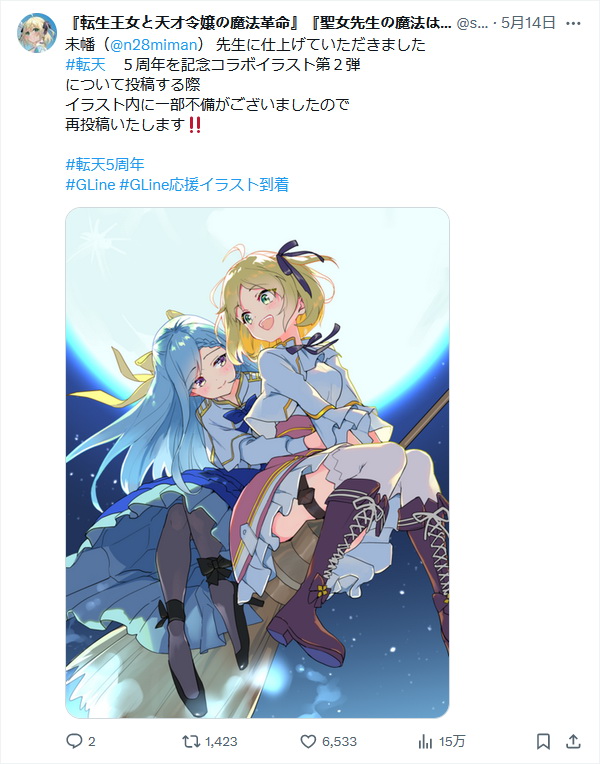Open the illustration image of two girls
The height and width of the screenshot is (764, 600).
point(257,463)
